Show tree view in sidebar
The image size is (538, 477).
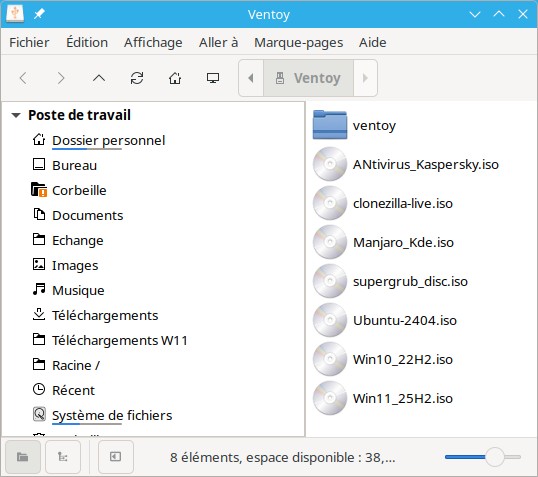click(x=63, y=457)
